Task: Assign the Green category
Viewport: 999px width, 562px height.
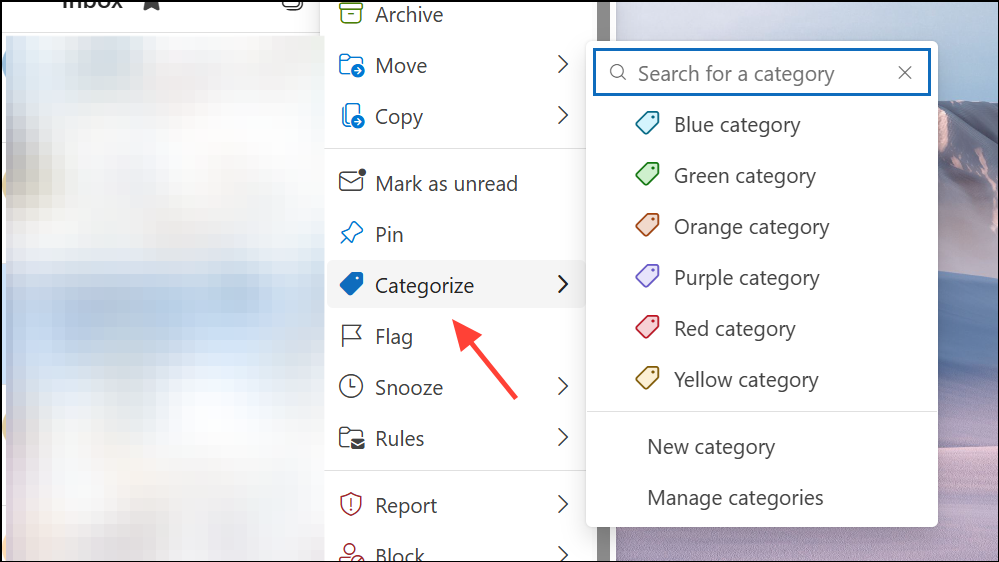Action: click(x=744, y=176)
